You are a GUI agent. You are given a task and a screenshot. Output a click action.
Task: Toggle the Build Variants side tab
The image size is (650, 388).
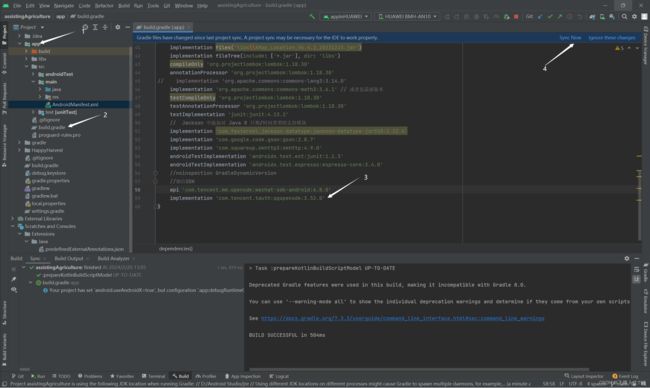4,350
